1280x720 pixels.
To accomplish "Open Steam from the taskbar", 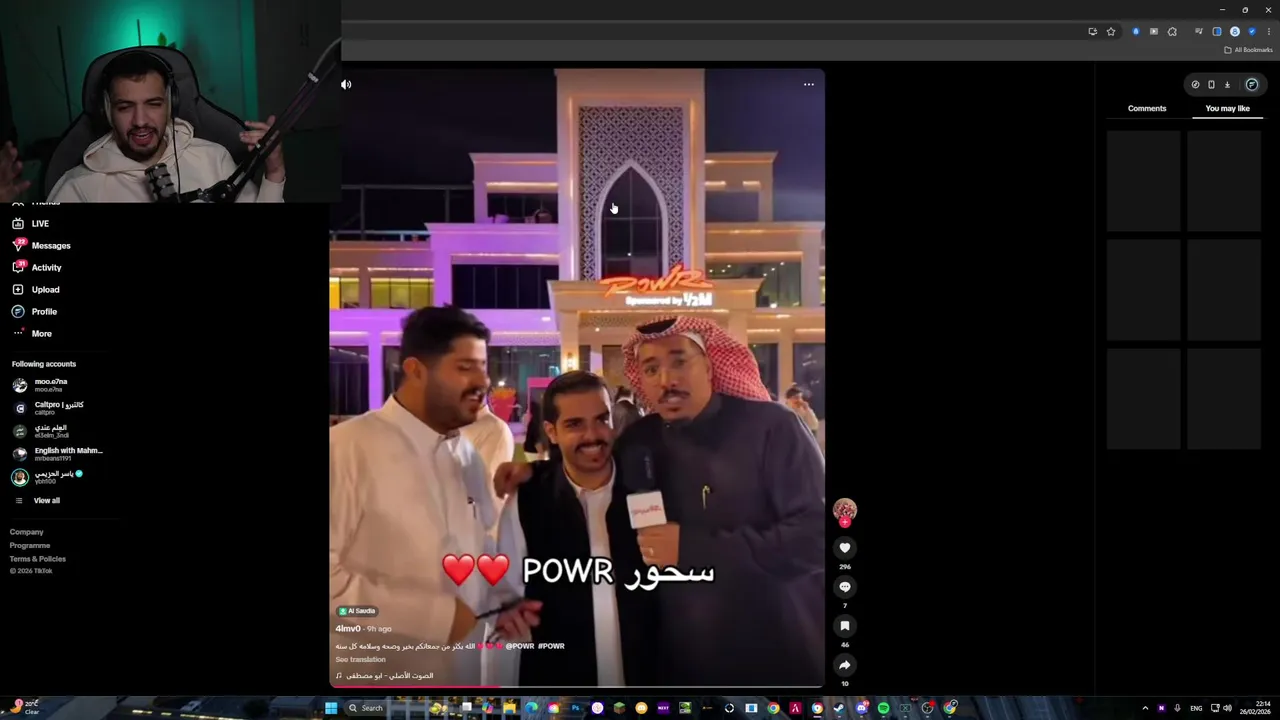I will 839,708.
